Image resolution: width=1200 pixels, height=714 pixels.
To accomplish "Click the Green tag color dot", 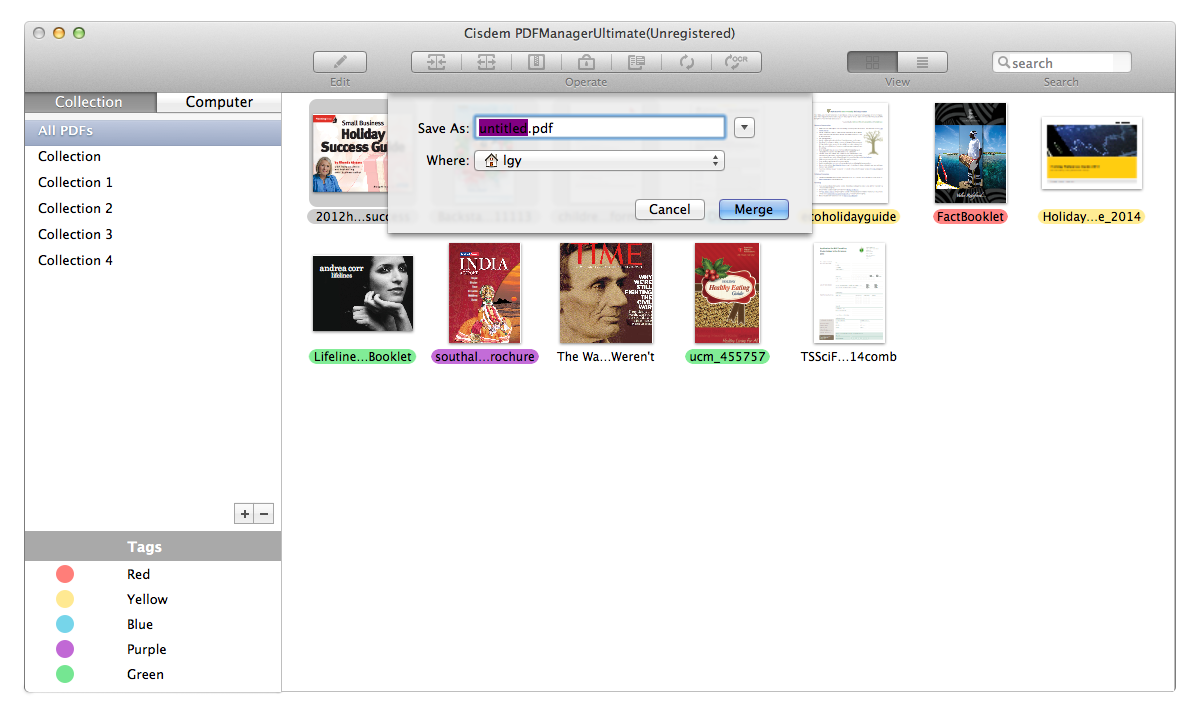I will pyautogui.click(x=64, y=674).
